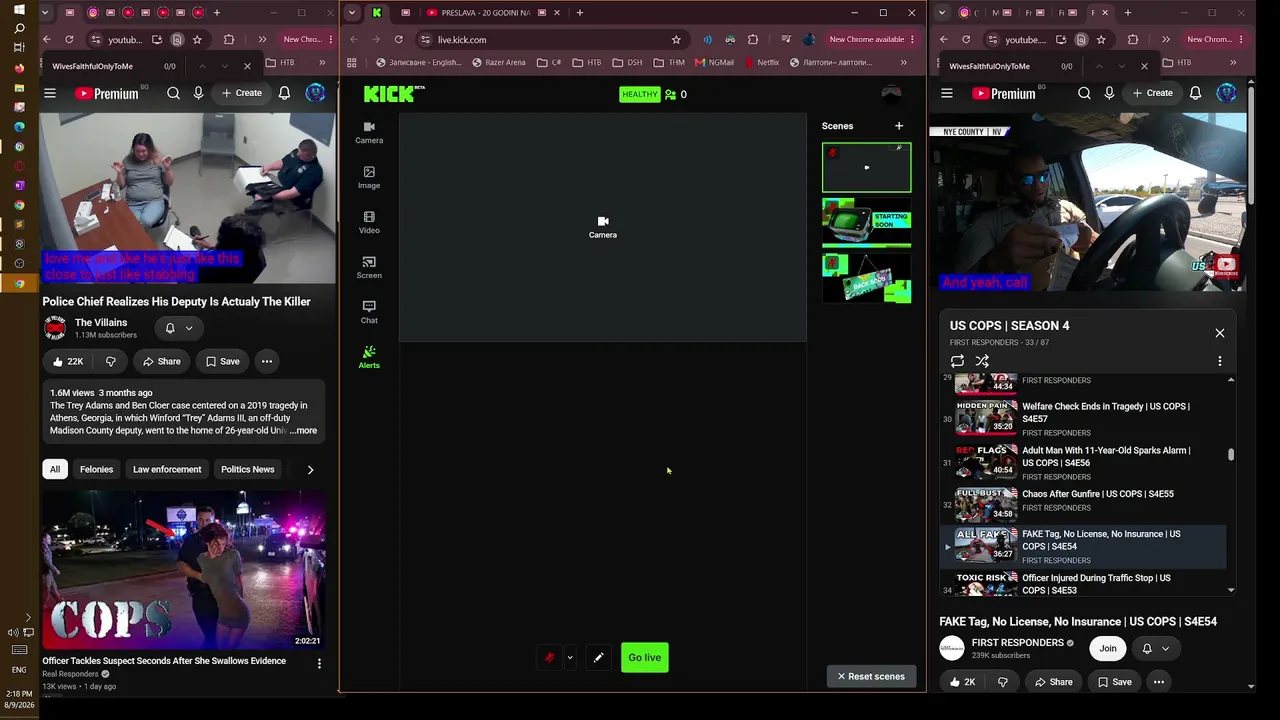Save the Police Chief Realizes video
The height and width of the screenshot is (720, 1280).
(222, 361)
